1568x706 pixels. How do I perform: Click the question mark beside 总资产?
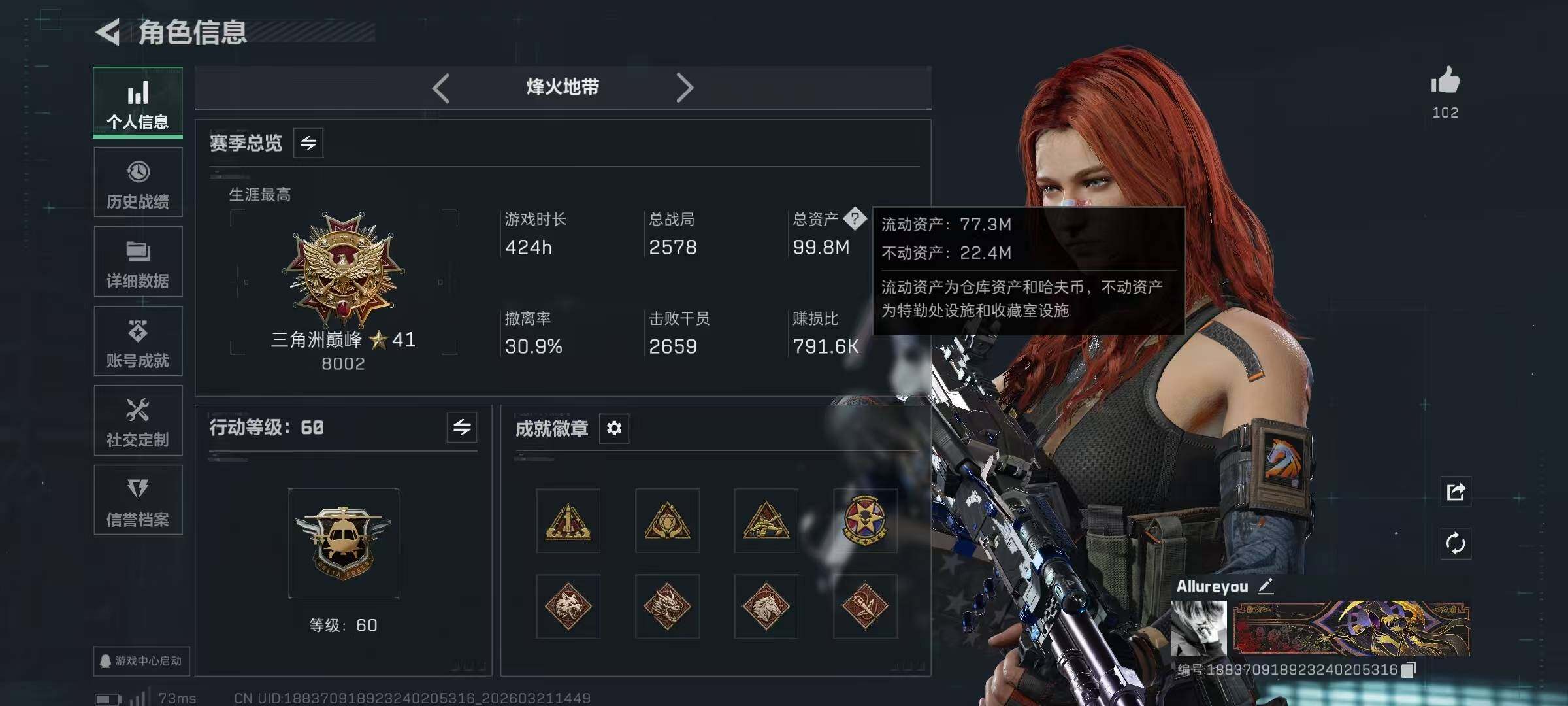[855, 218]
